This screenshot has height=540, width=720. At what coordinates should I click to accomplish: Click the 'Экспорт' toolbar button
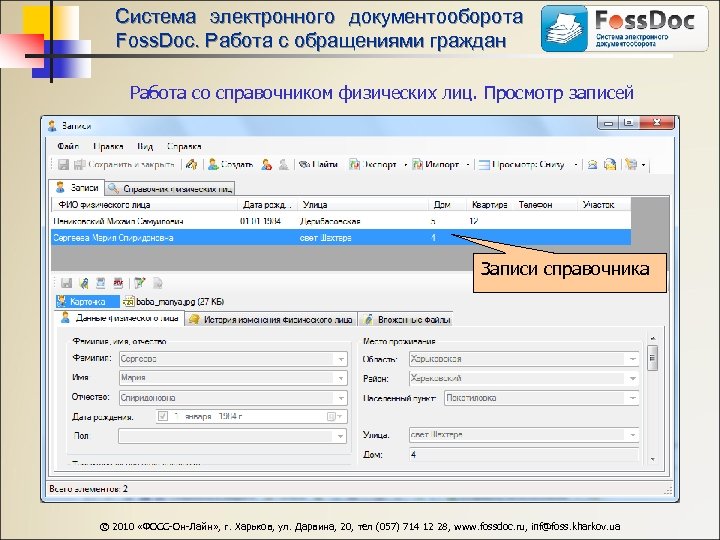click(x=372, y=164)
